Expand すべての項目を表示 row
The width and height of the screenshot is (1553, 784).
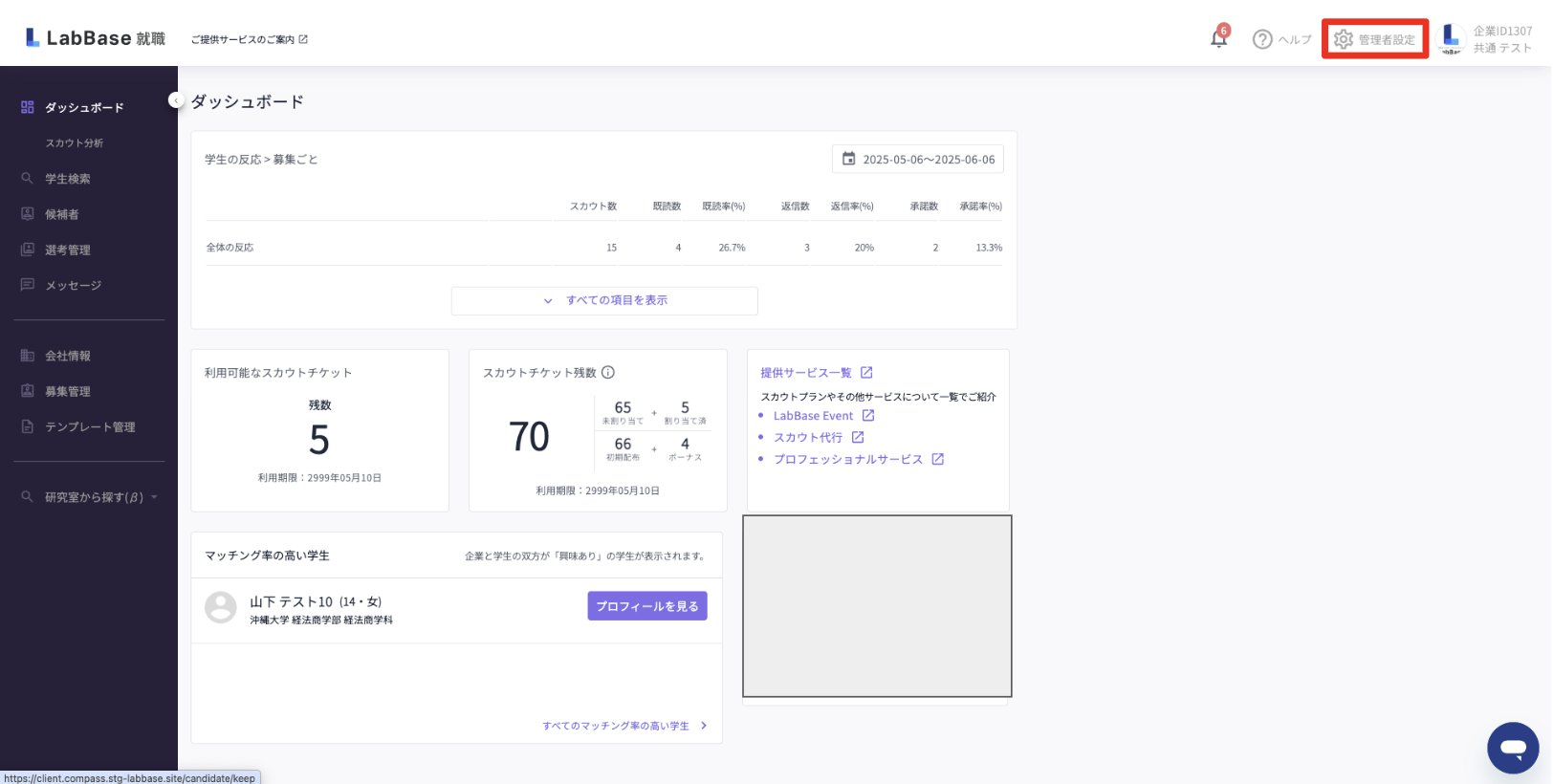(604, 300)
